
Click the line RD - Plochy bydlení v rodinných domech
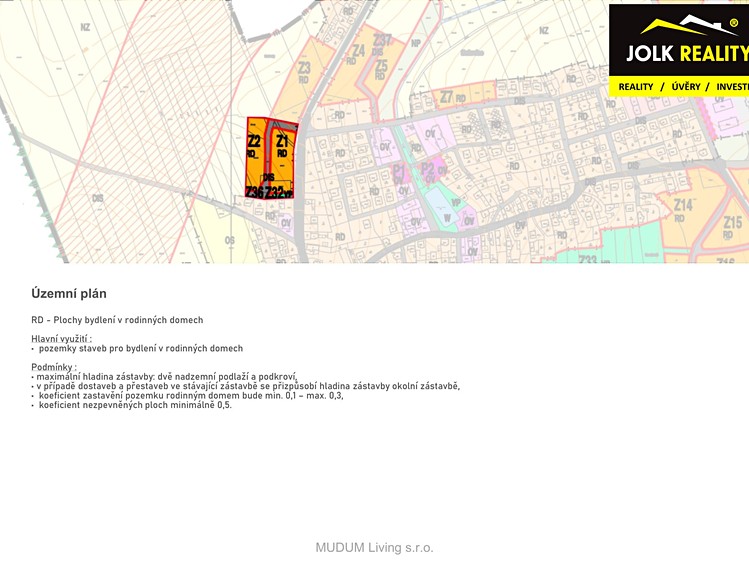117,320
